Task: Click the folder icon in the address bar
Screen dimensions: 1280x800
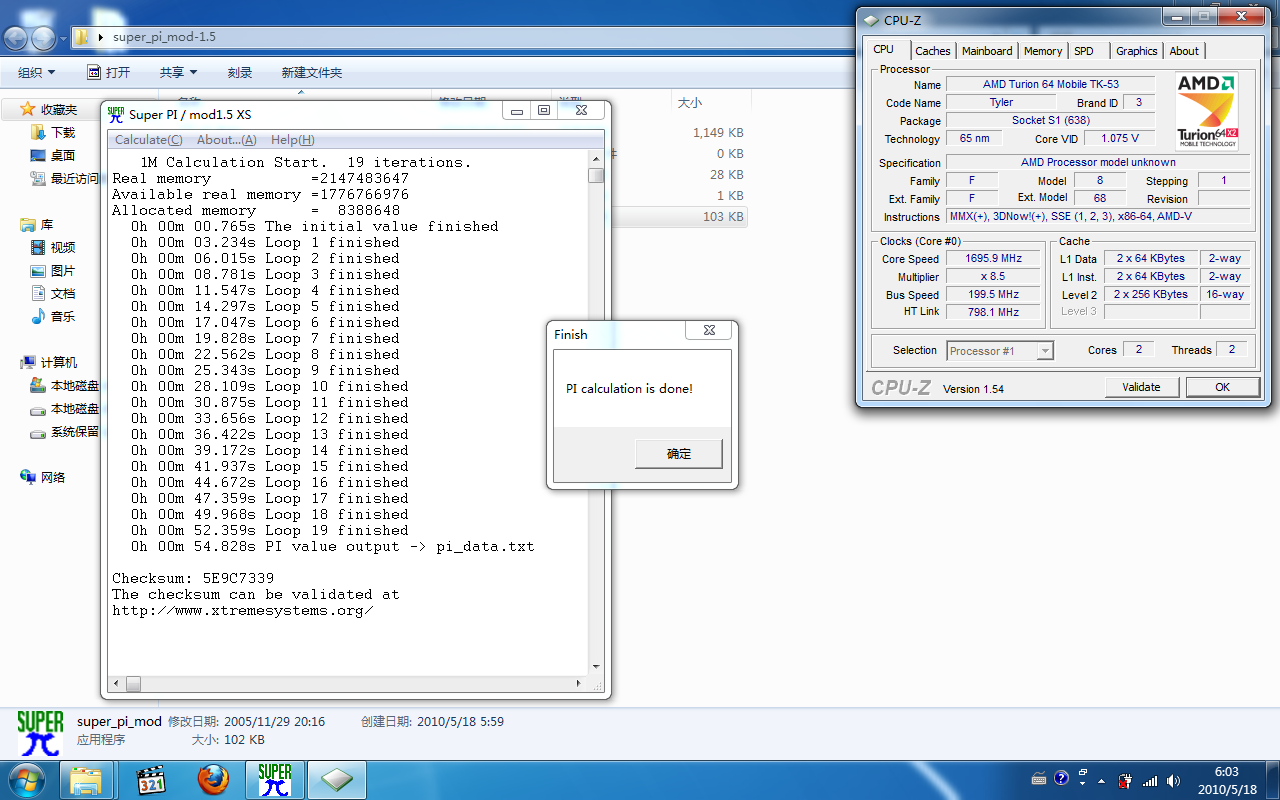Action: [x=82, y=37]
